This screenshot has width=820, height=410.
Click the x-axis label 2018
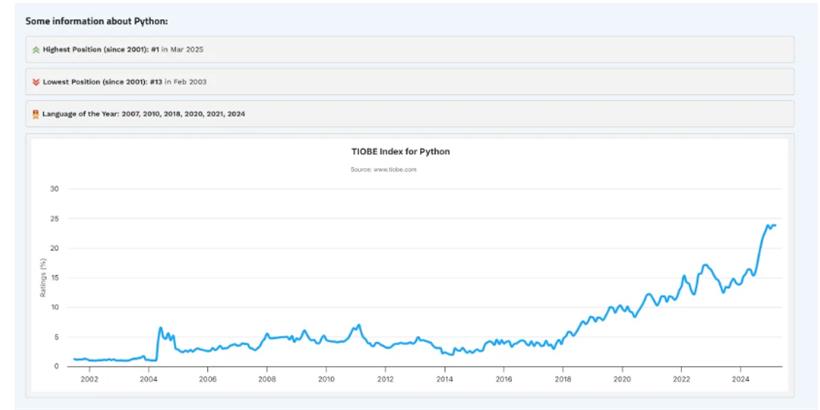click(563, 378)
